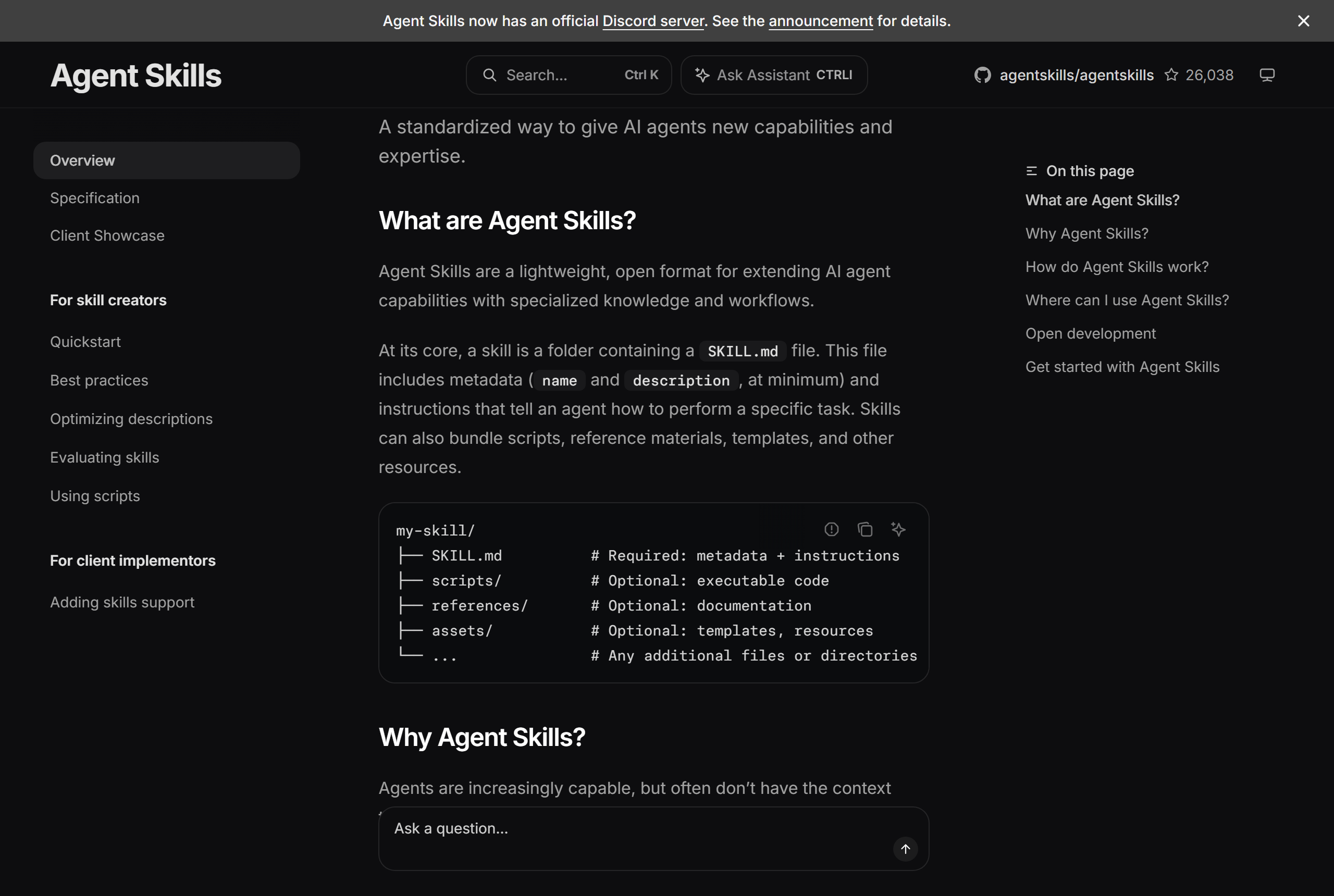Jump to Get started with Agent Skills

click(1122, 367)
